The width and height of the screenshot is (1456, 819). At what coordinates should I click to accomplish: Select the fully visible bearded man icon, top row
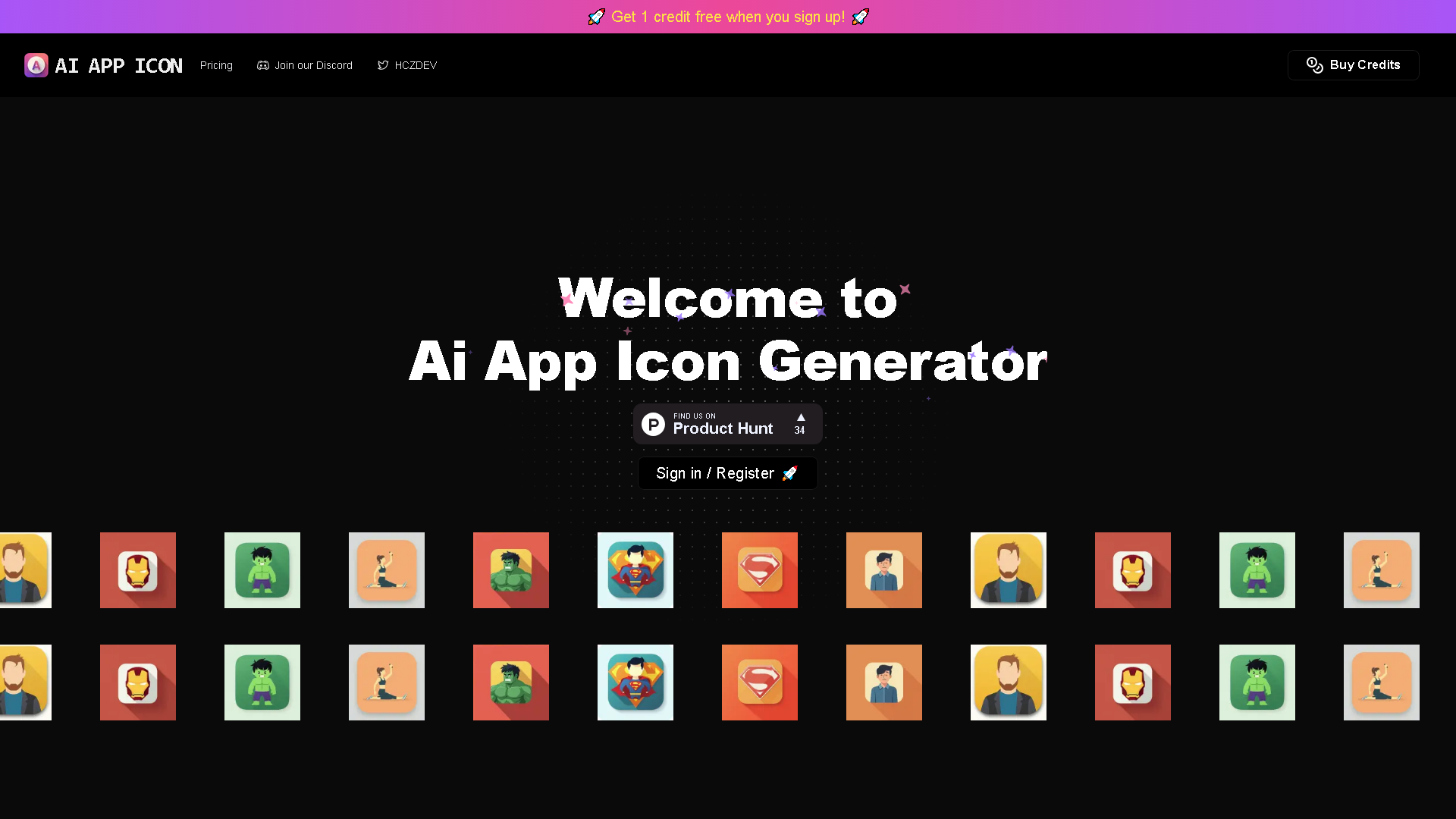click(x=1009, y=570)
